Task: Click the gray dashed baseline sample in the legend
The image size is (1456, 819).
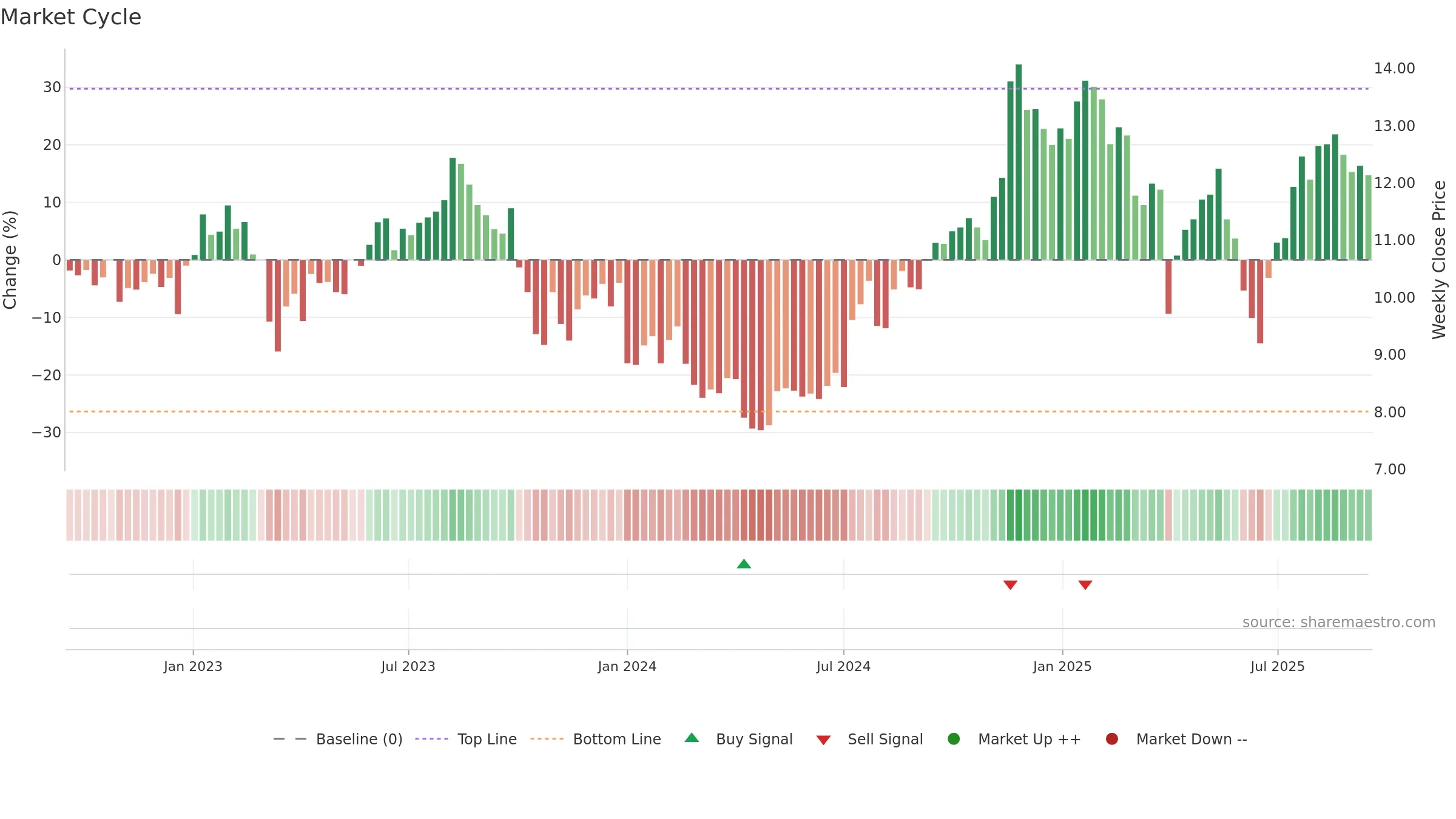Action: (290, 739)
